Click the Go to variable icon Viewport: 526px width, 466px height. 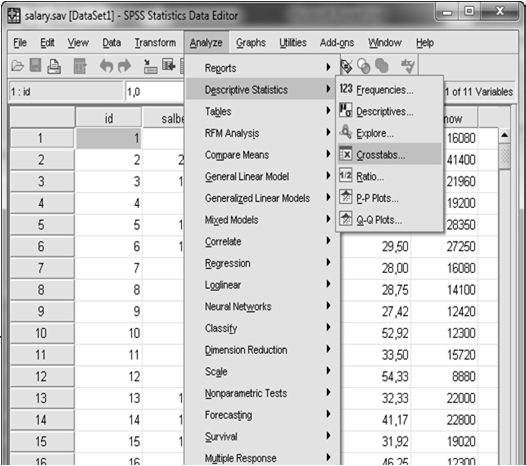coord(168,65)
